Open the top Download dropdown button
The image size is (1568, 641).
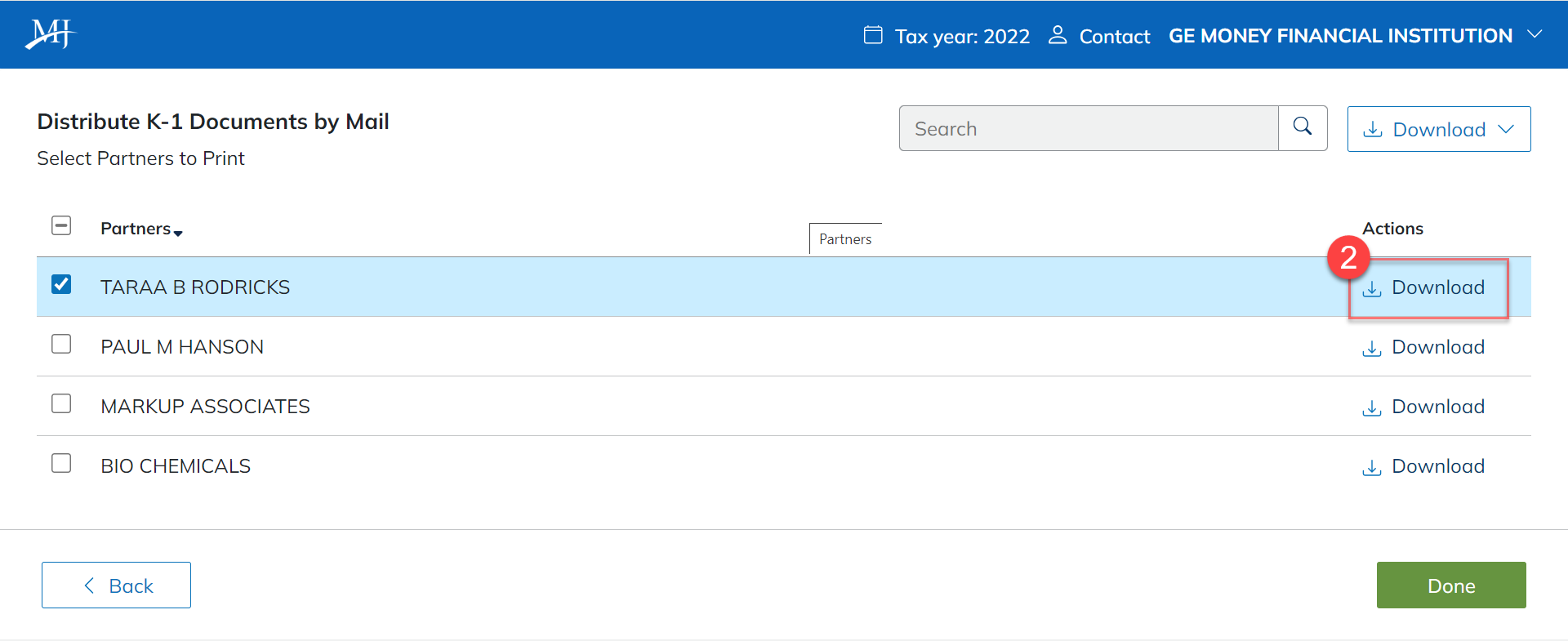pyautogui.click(x=1438, y=129)
